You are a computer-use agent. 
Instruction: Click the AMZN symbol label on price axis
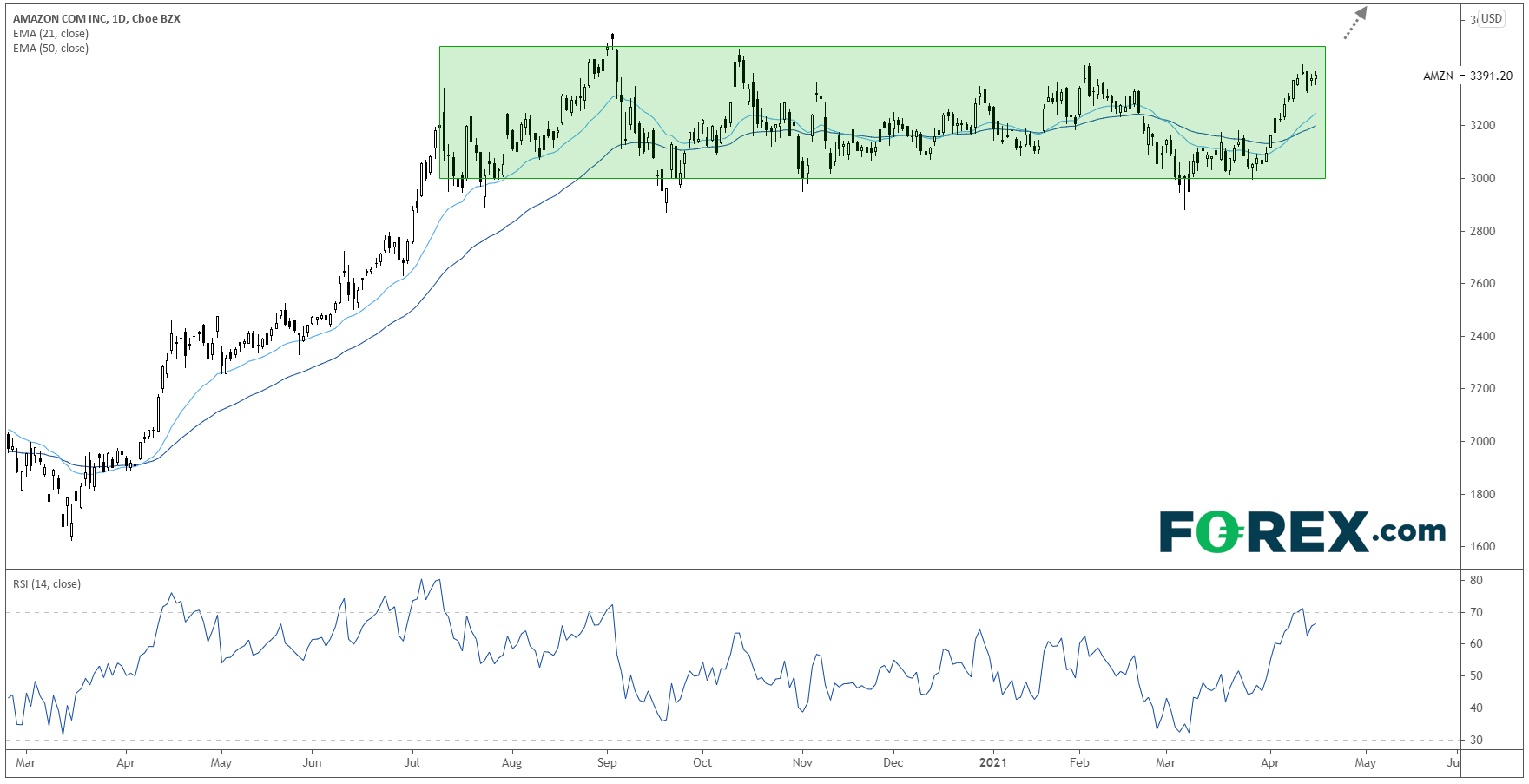click(x=1438, y=76)
